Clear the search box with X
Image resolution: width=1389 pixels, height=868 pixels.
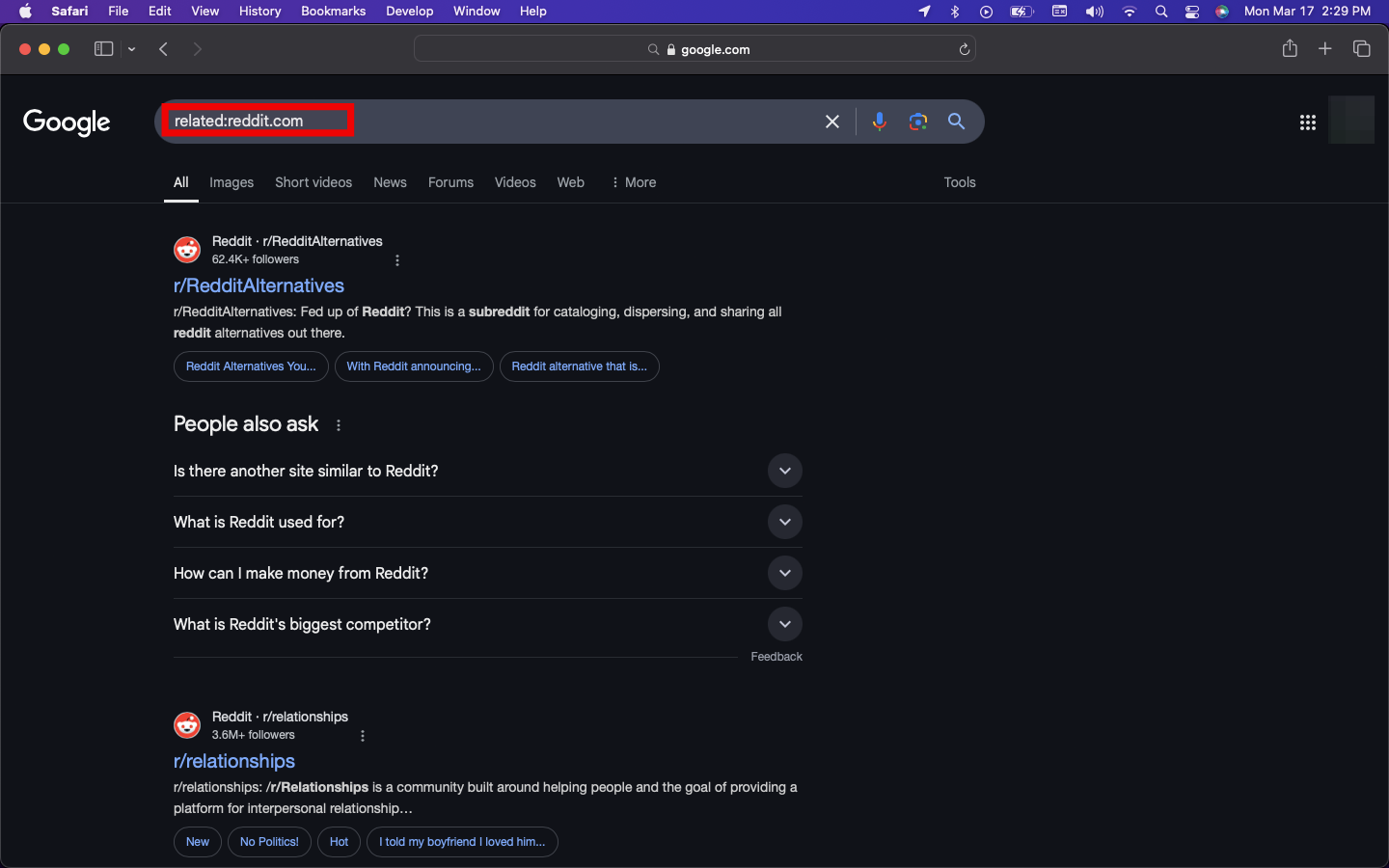pos(832,122)
